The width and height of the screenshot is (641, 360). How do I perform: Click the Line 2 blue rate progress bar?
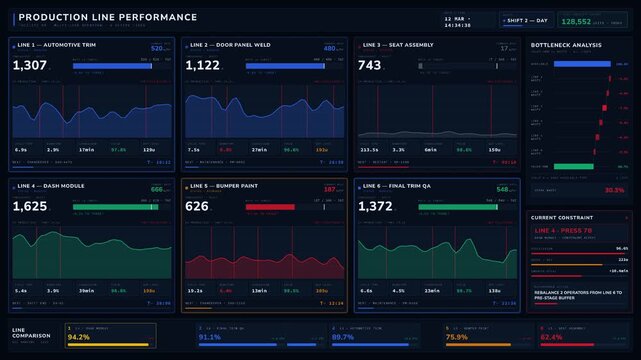(285, 66)
